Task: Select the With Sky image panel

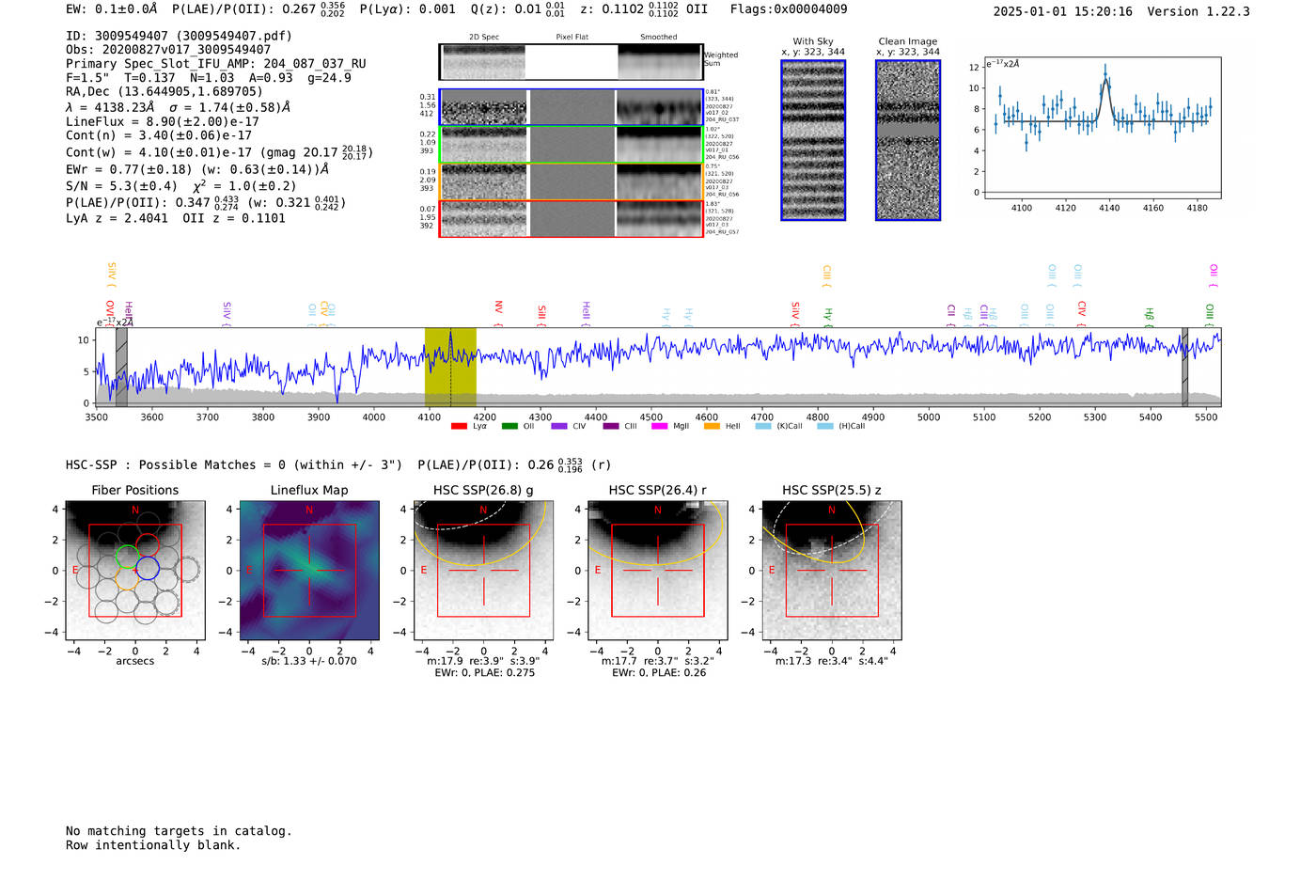Action: tap(813, 140)
